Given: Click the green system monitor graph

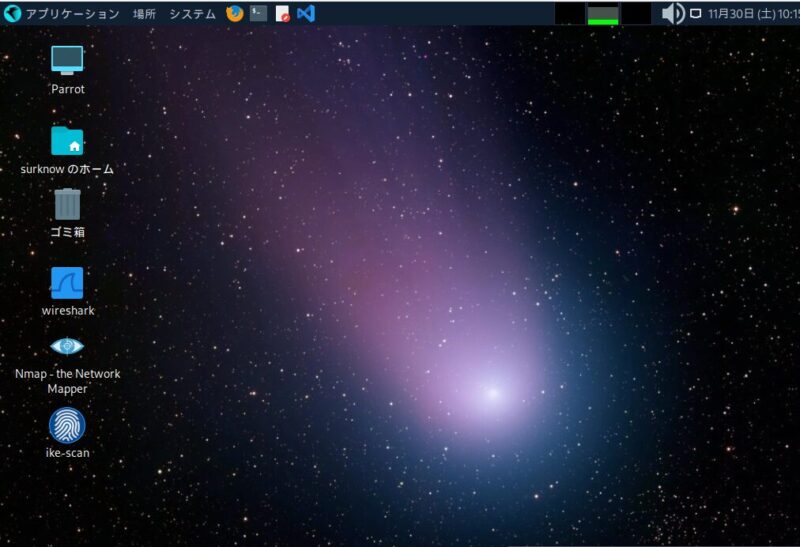Looking at the screenshot, I should tap(603, 14).
